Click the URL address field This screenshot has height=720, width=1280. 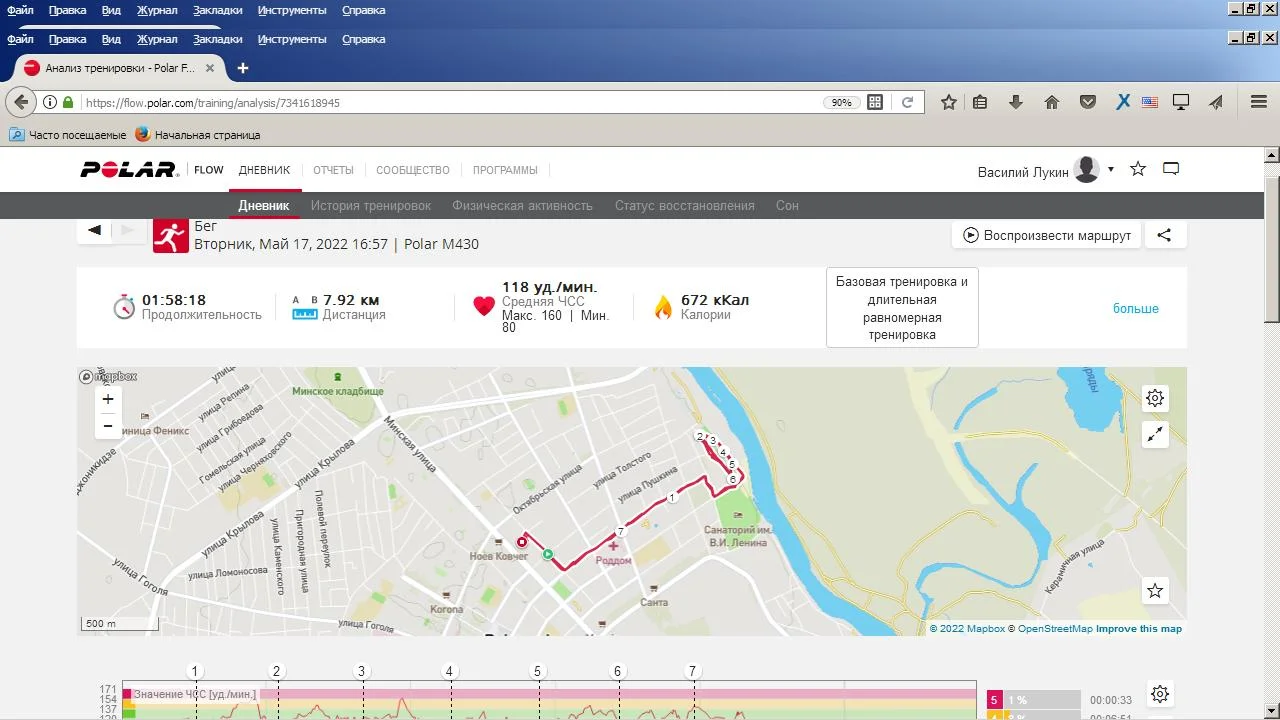(450, 102)
